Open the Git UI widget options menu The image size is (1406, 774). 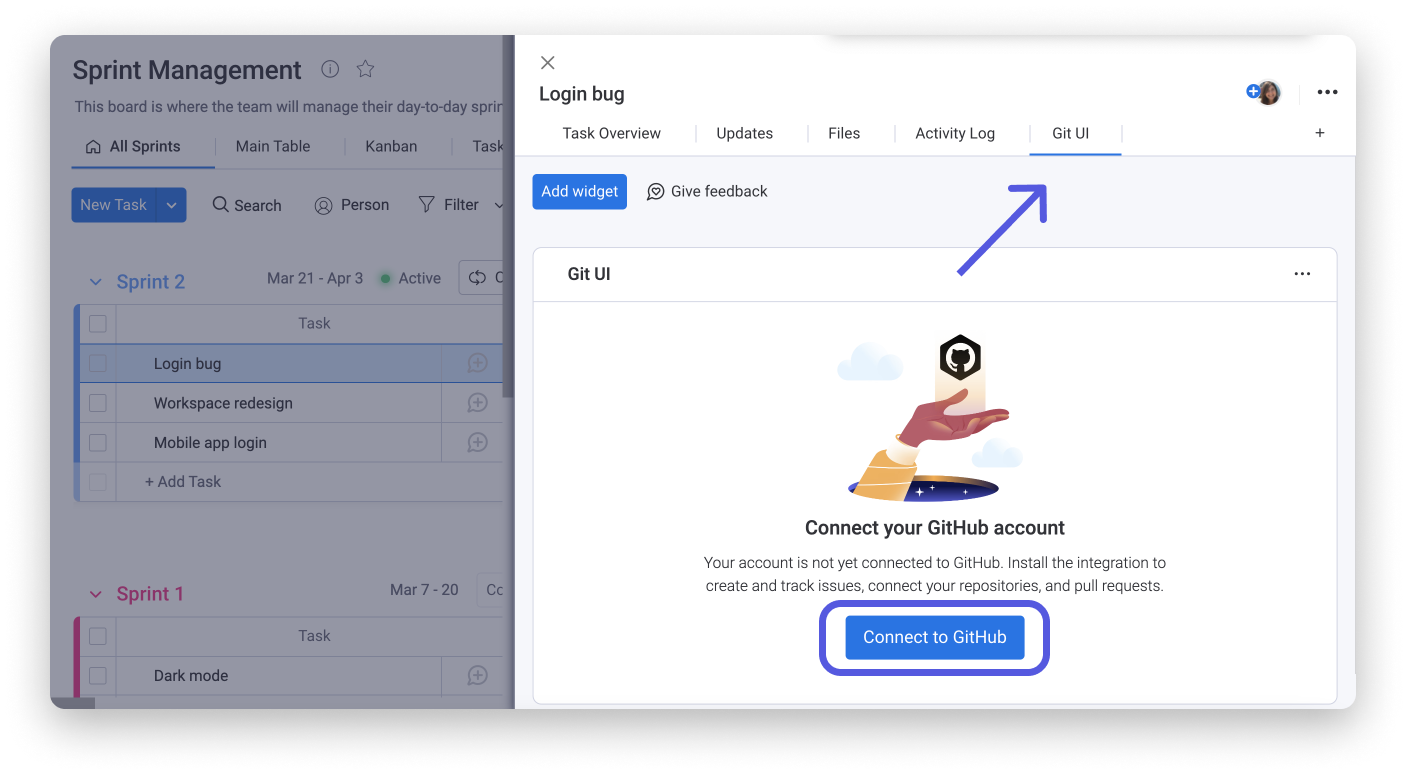point(1302,273)
